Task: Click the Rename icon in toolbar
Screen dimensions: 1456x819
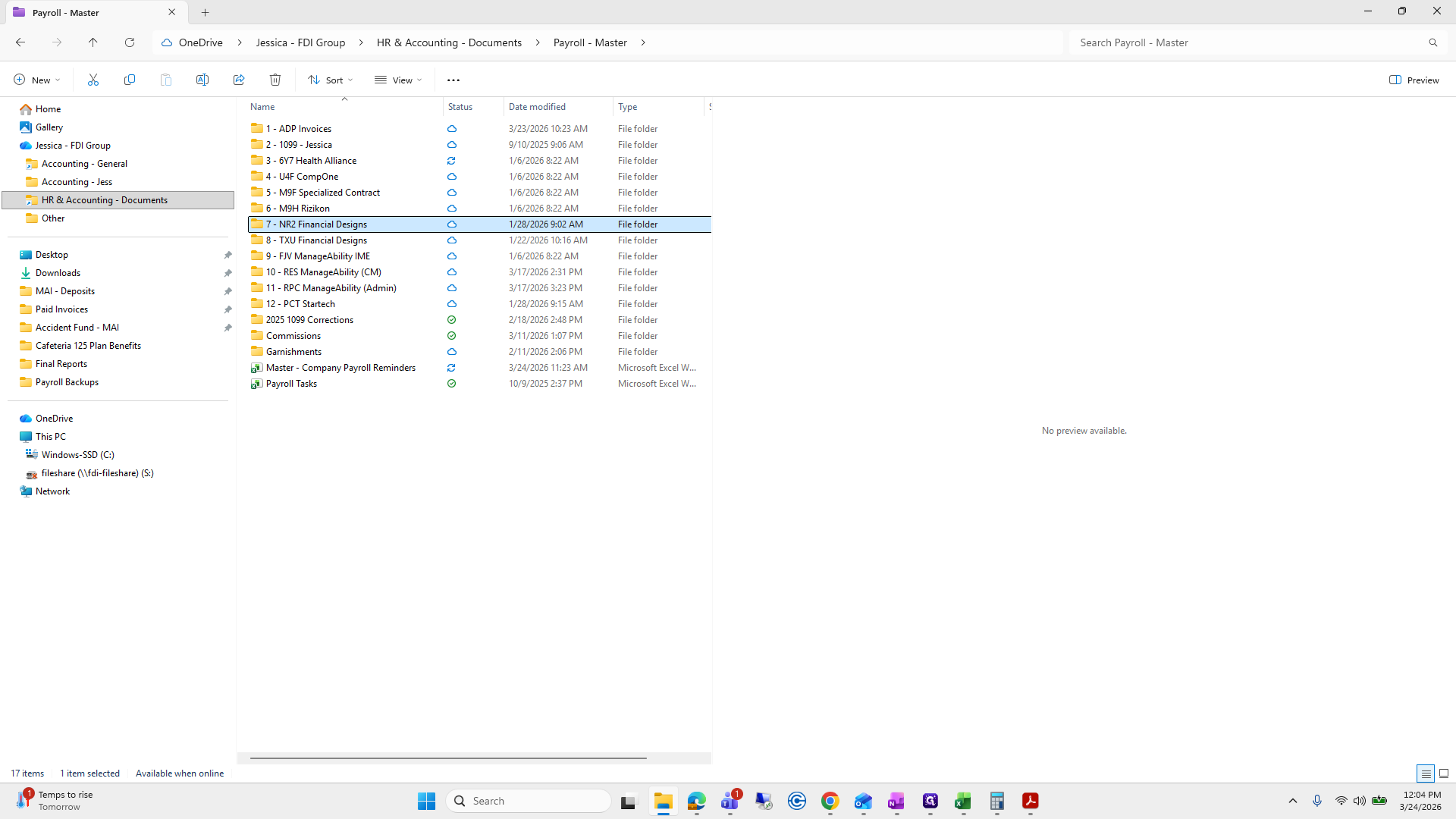Action: point(202,80)
